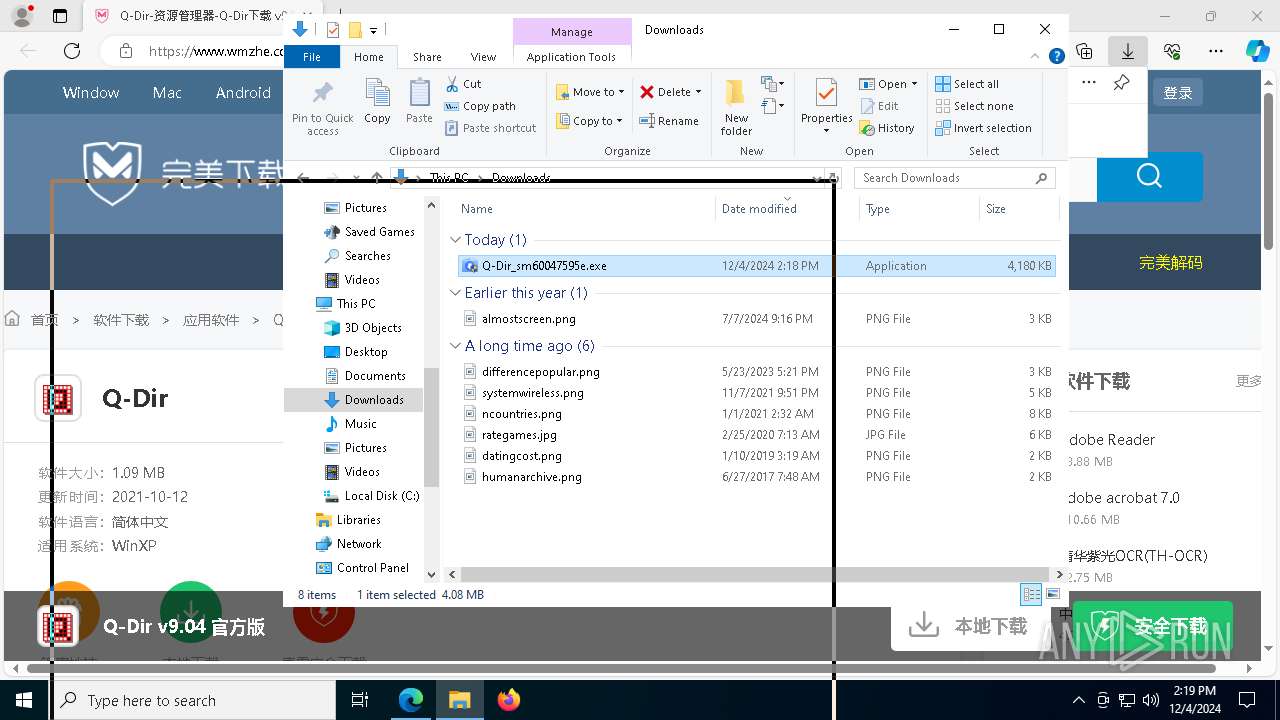1280x720 pixels.
Task: Click the New folder icon
Action: pyautogui.click(x=736, y=93)
